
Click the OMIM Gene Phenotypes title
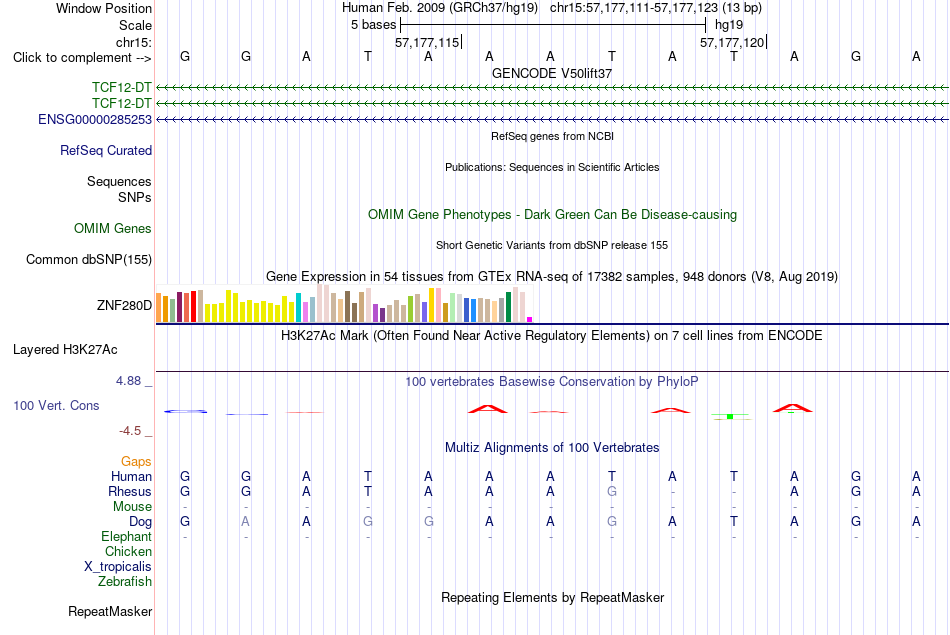click(x=553, y=214)
